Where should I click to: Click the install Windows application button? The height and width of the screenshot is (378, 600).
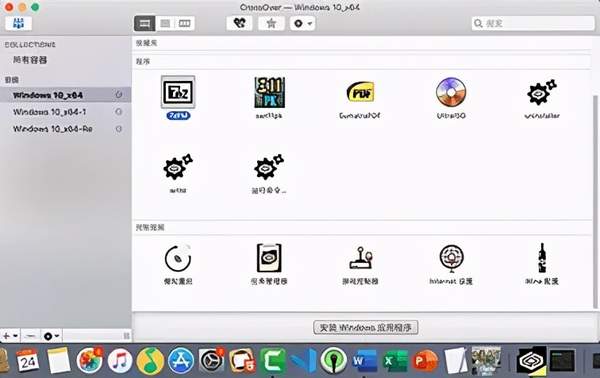[x=365, y=327]
